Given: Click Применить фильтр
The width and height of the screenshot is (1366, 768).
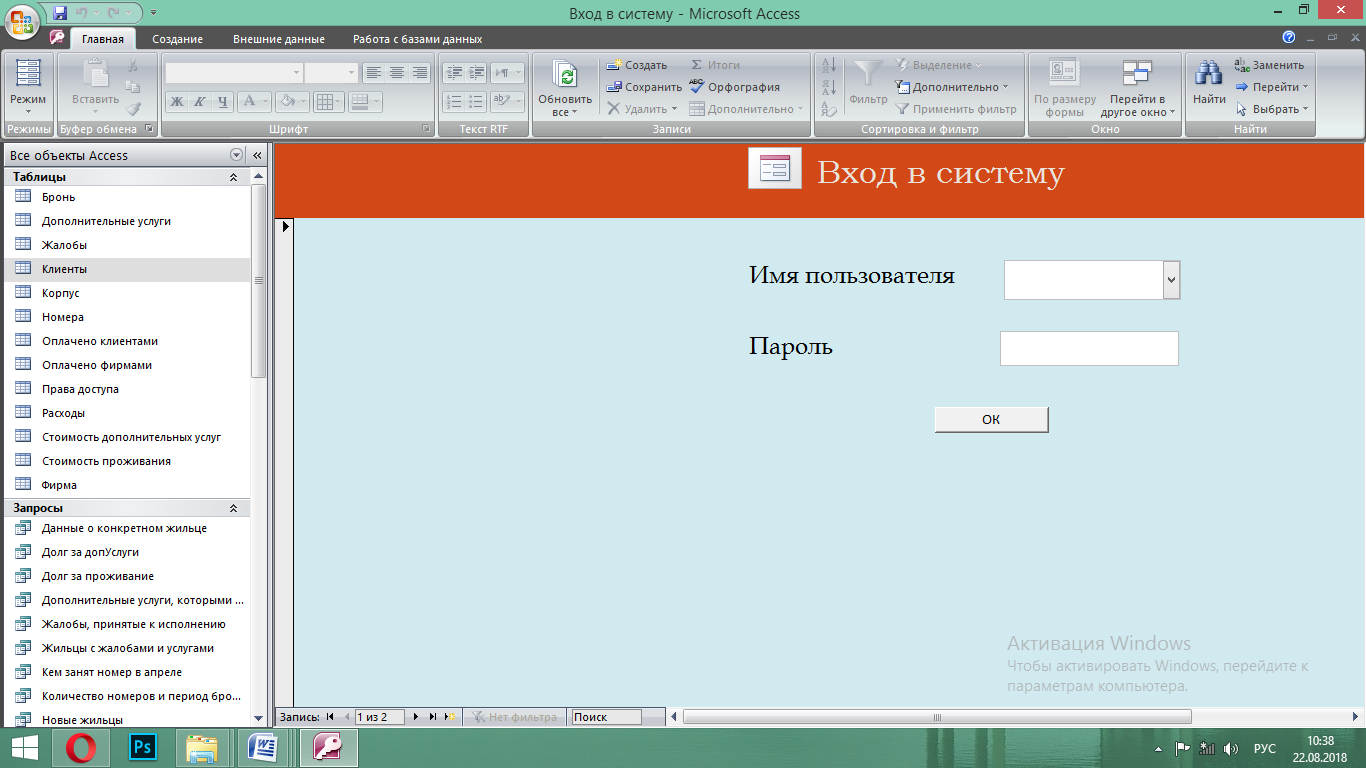Looking at the screenshot, I should click(x=955, y=109).
